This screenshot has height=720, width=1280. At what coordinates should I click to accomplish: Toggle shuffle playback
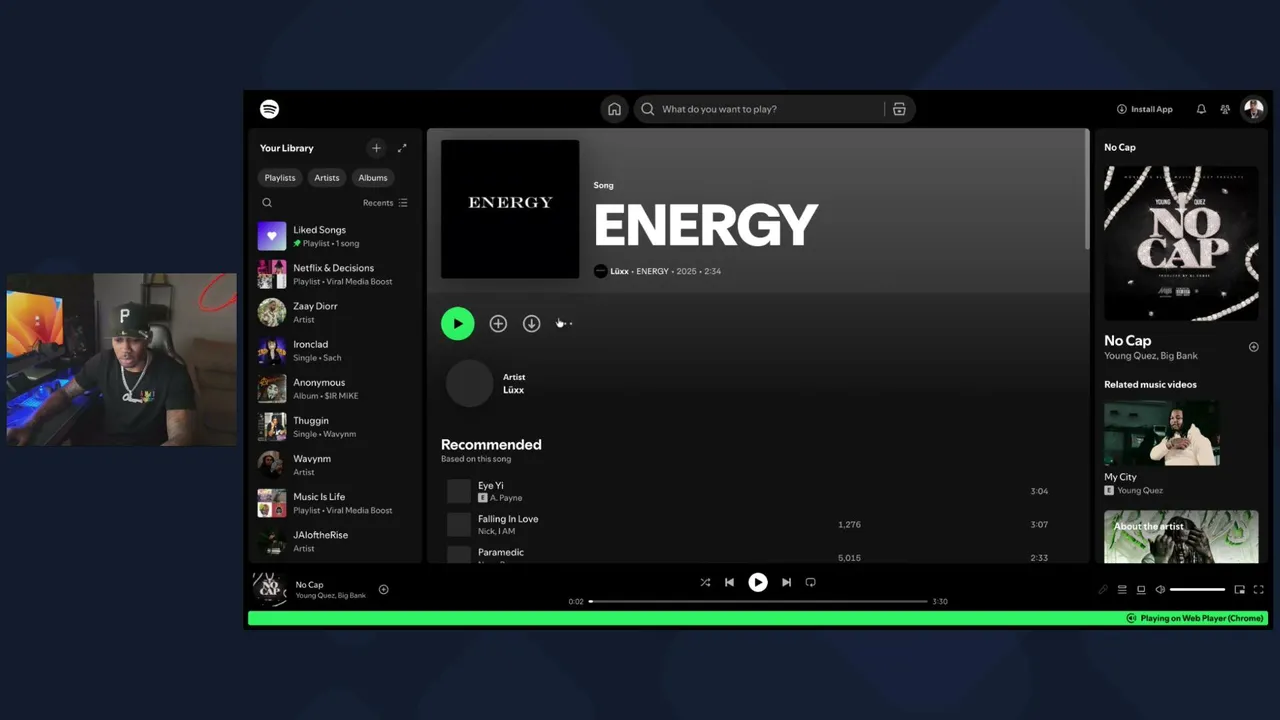pos(705,582)
